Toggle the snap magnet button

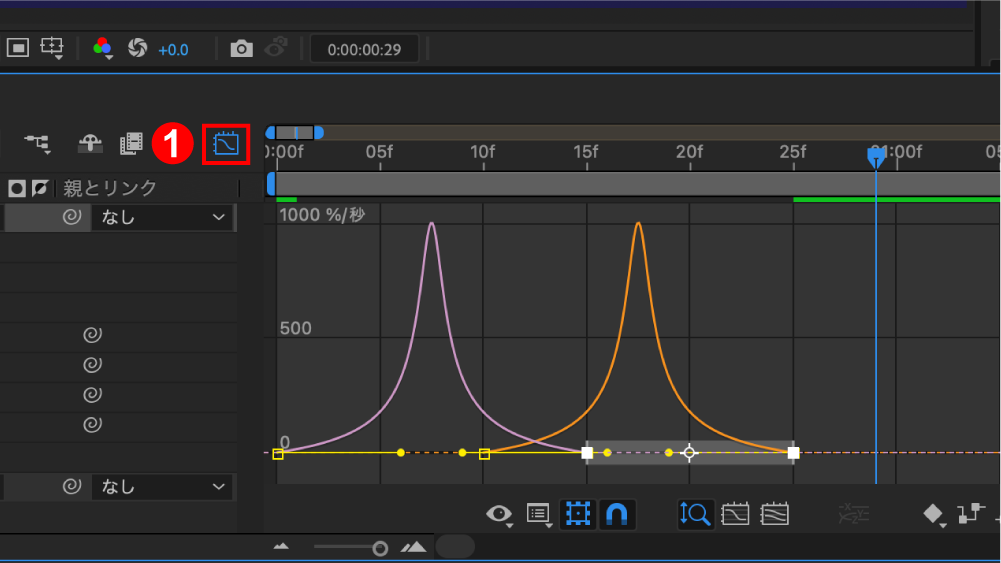(617, 514)
